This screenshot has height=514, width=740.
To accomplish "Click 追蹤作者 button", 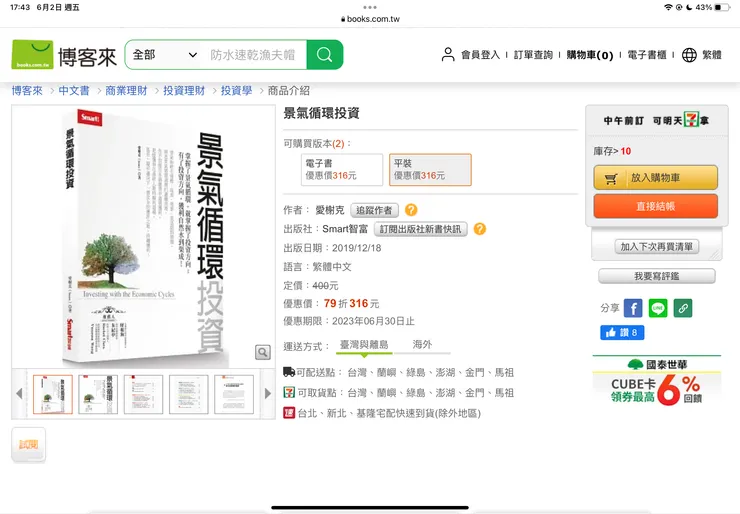I will [x=374, y=210].
